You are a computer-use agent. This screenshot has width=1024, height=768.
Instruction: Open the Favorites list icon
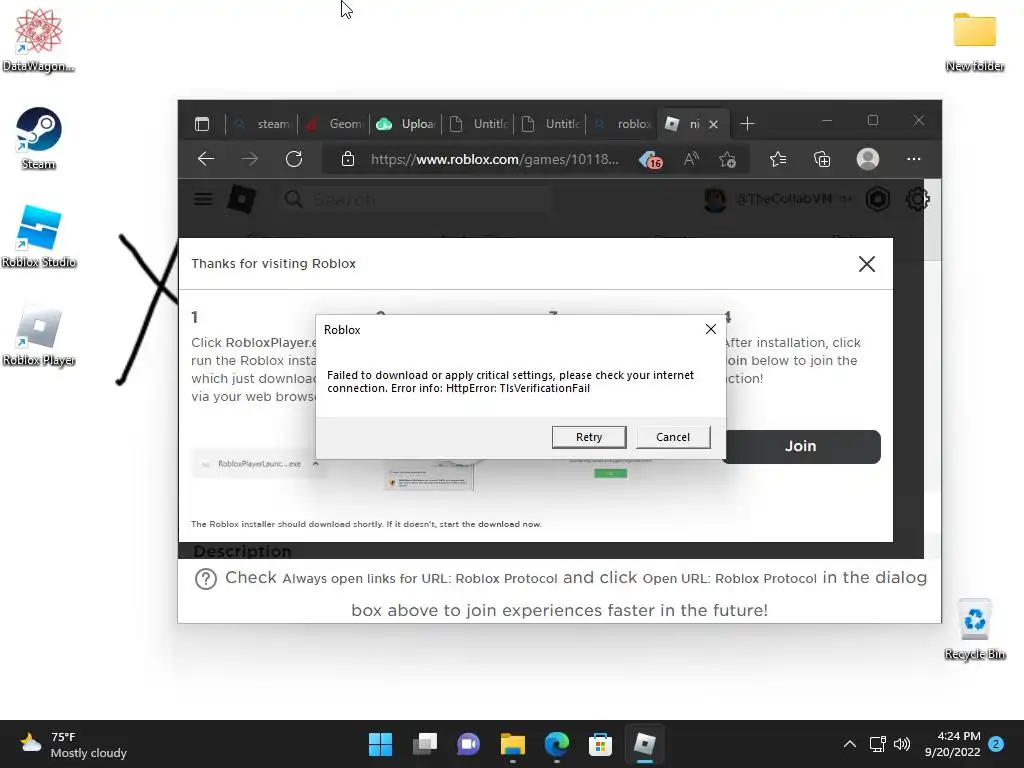(777, 159)
